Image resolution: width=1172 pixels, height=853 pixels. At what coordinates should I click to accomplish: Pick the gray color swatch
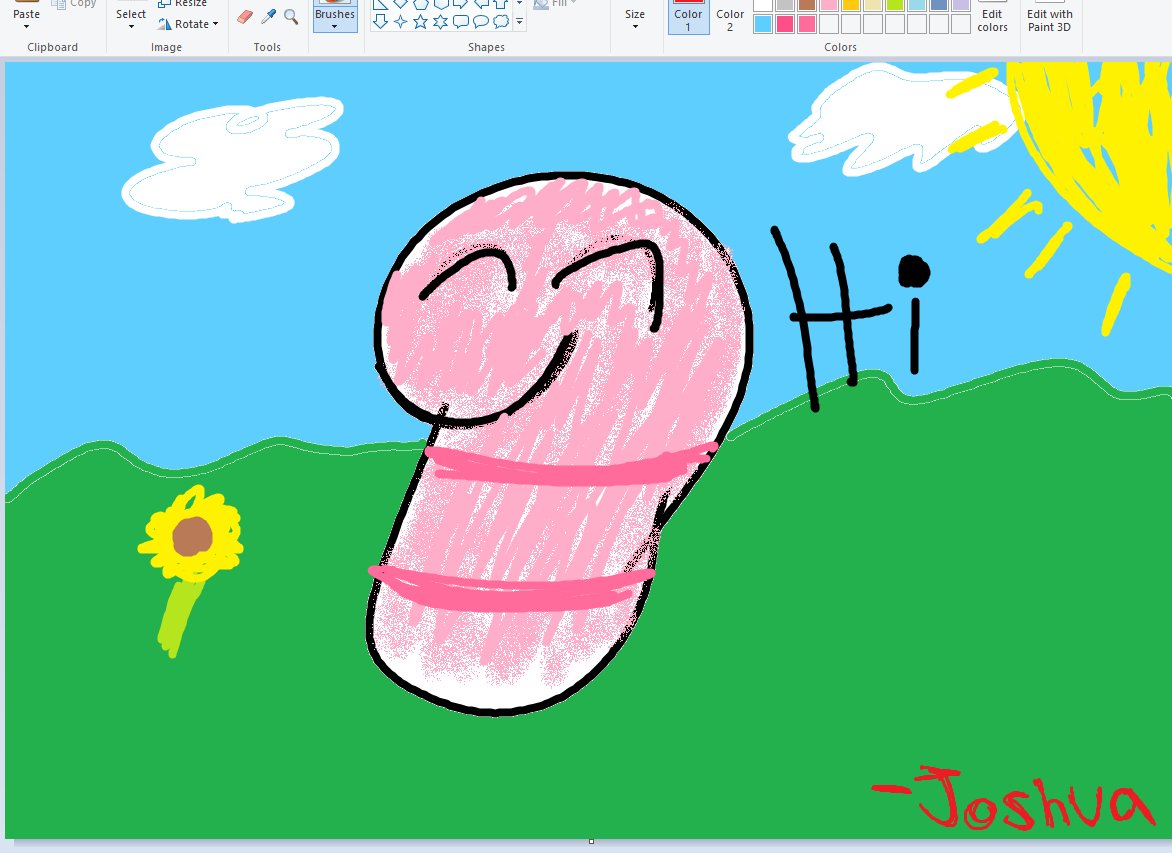tap(785, 5)
